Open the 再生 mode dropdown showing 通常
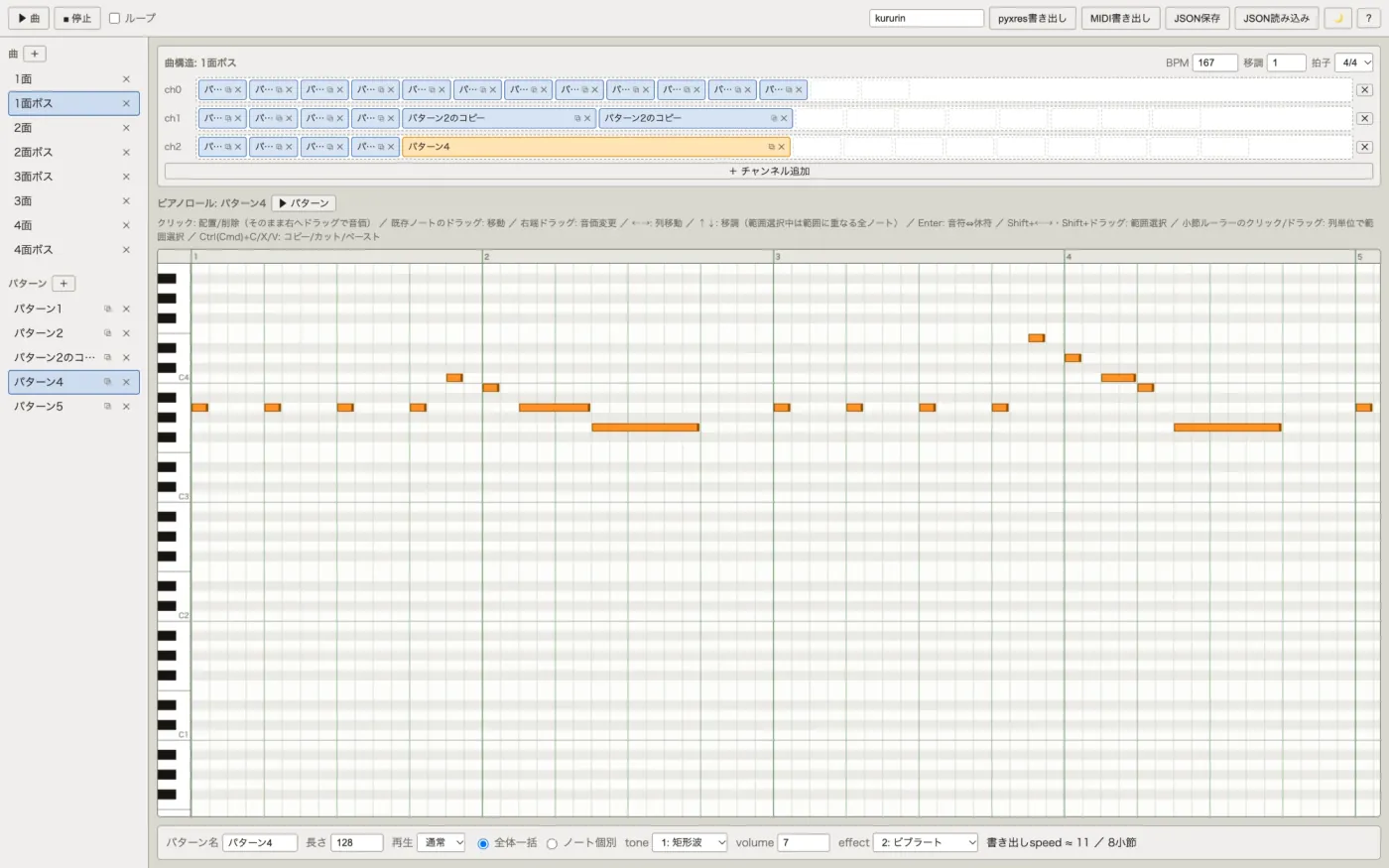 click(x=441, y=842)
